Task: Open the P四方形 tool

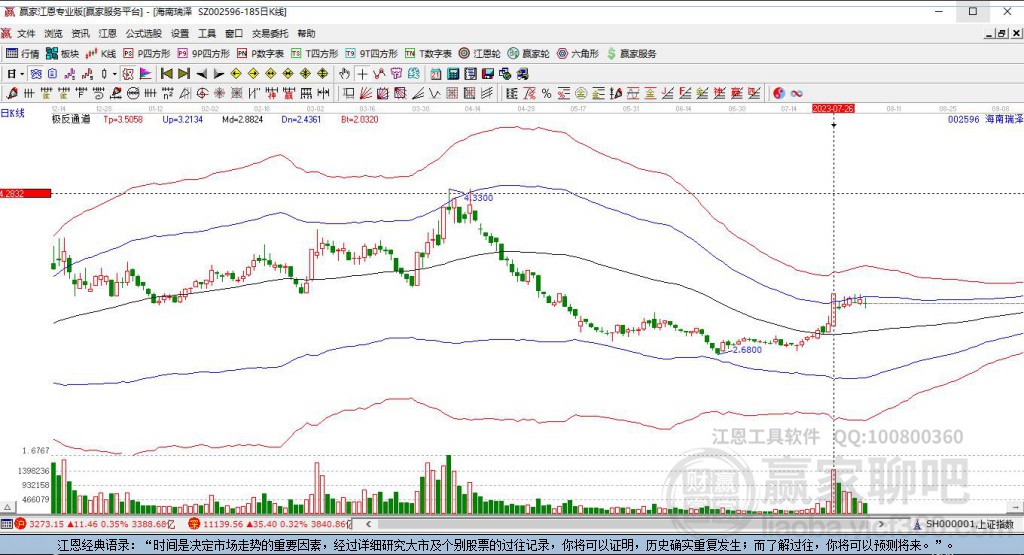Action: tap(146, 54)
